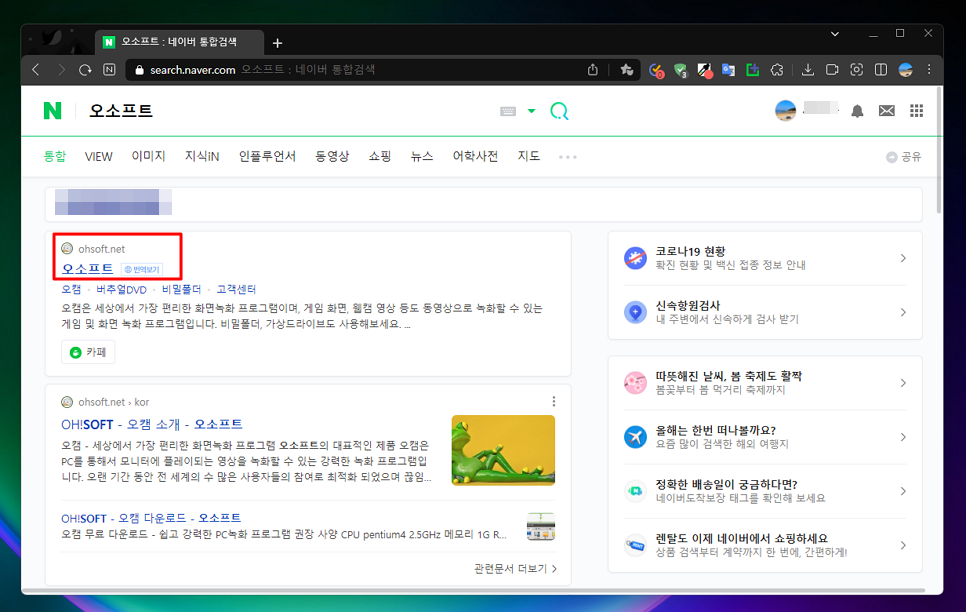Viewport: 966px width, 612px height.
Task: Switch to the 인플루언서 tab
Action: click(x=267, y=157)
